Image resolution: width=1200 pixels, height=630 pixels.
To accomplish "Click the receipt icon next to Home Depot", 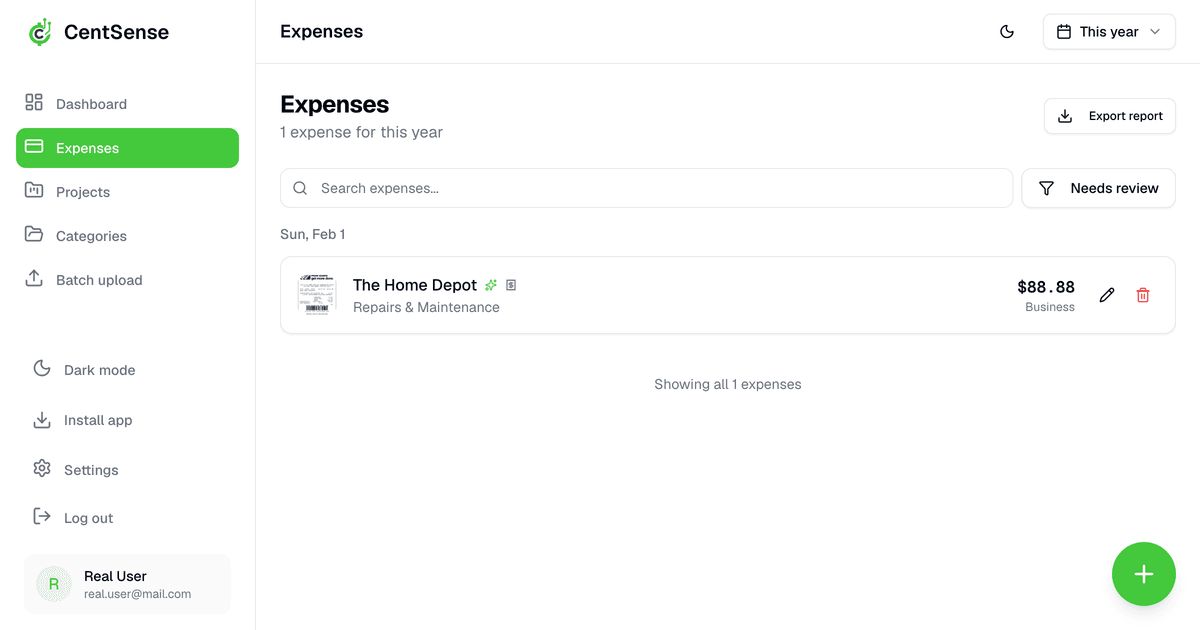I will pos(511,285).
